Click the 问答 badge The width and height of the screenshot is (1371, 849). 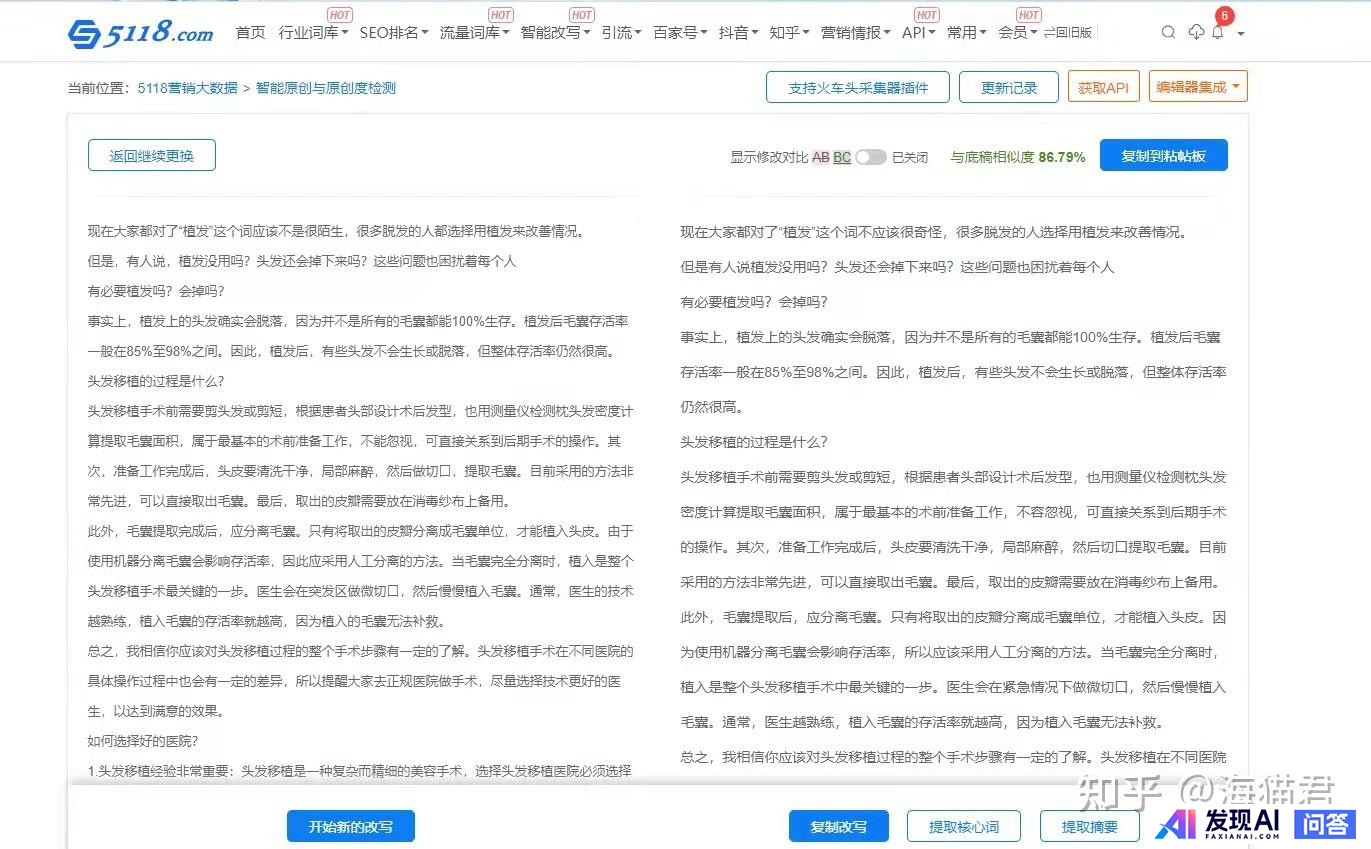[1324, 823]
